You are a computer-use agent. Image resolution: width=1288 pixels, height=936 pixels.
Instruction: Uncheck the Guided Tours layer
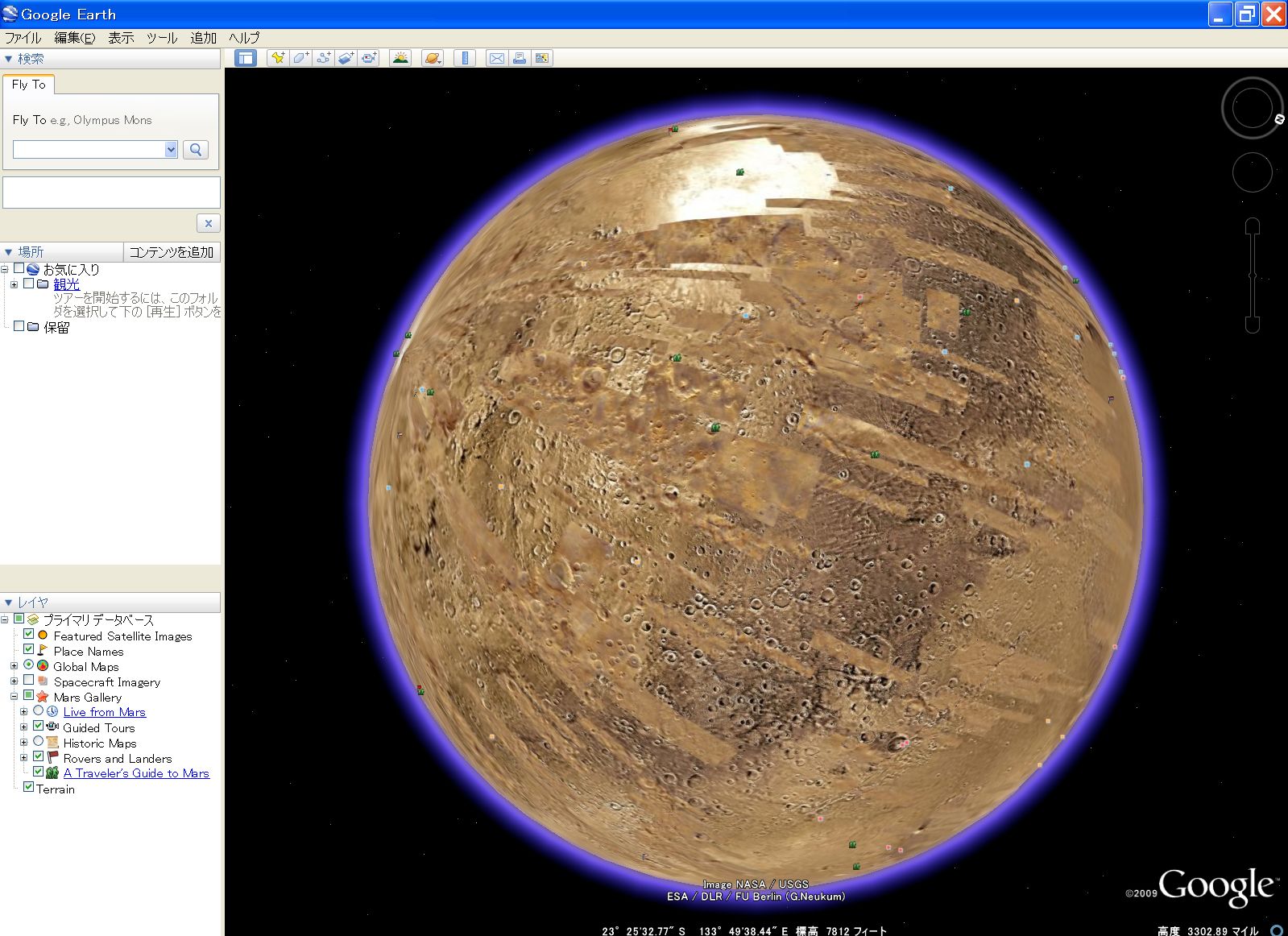click(39, 727)
